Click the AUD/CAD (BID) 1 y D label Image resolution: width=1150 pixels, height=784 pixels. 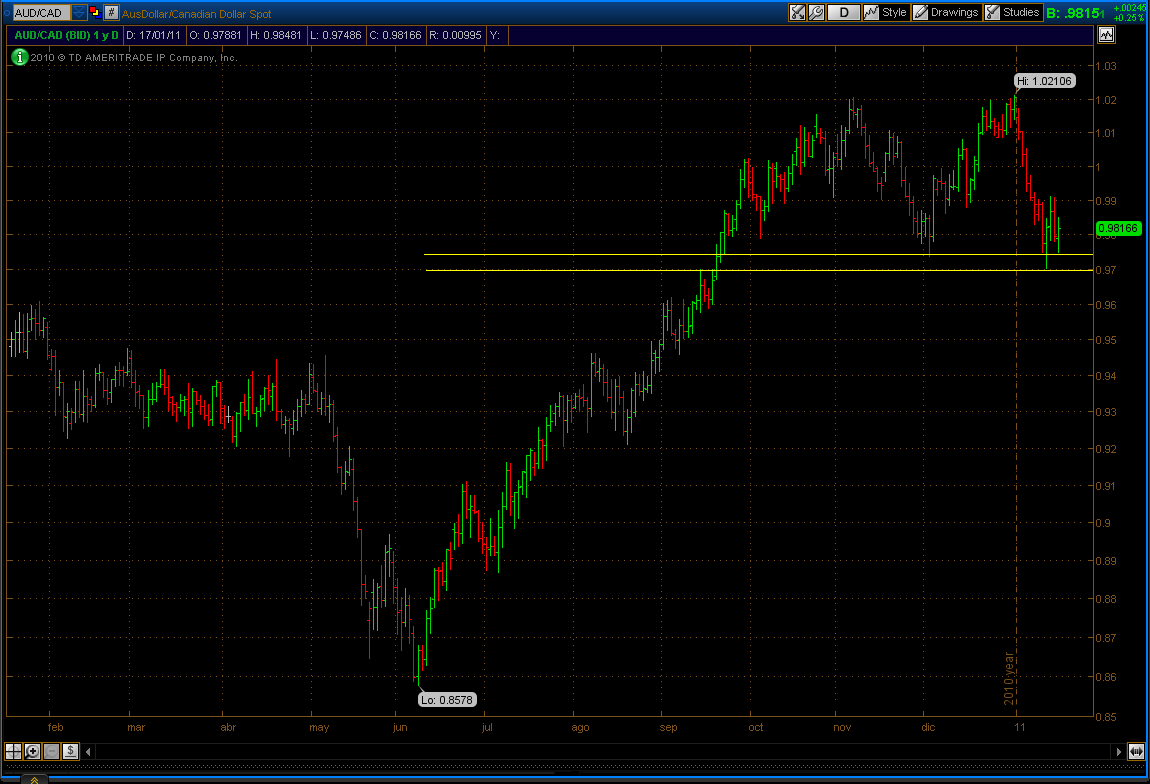[x=66, y=35]
